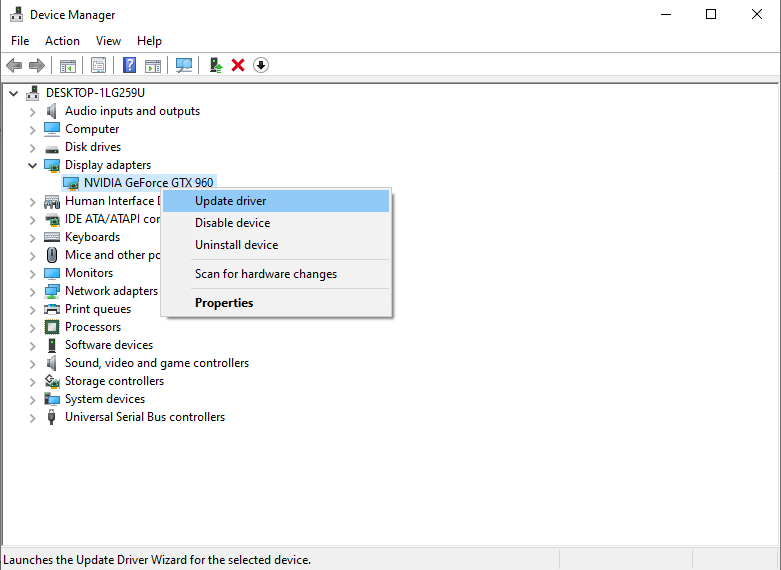This screenshot has width=781, height=570.
Task: Expand the System devices node
Action: click(32, 400)
